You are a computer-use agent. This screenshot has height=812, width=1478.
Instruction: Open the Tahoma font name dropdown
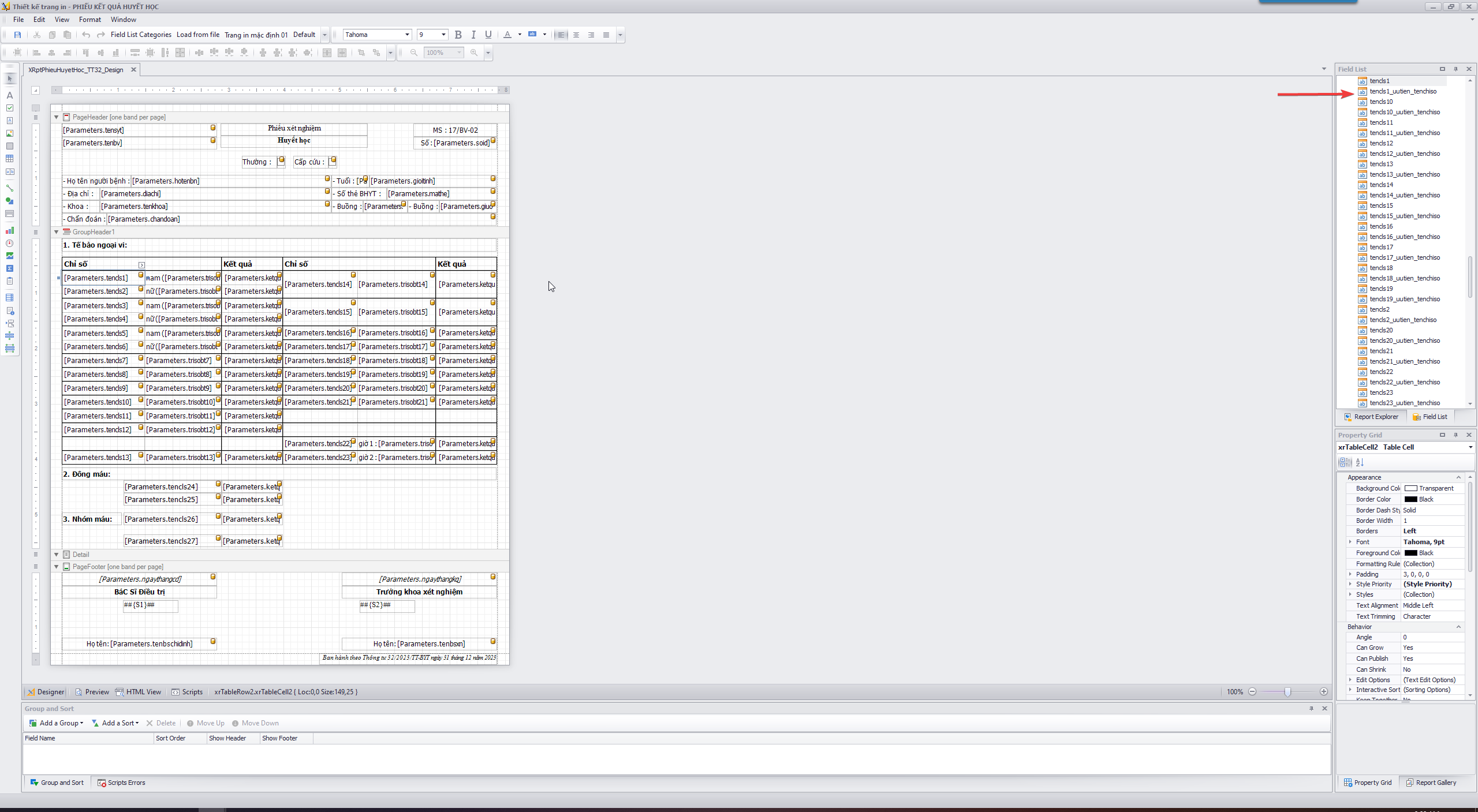pos(407,35)
